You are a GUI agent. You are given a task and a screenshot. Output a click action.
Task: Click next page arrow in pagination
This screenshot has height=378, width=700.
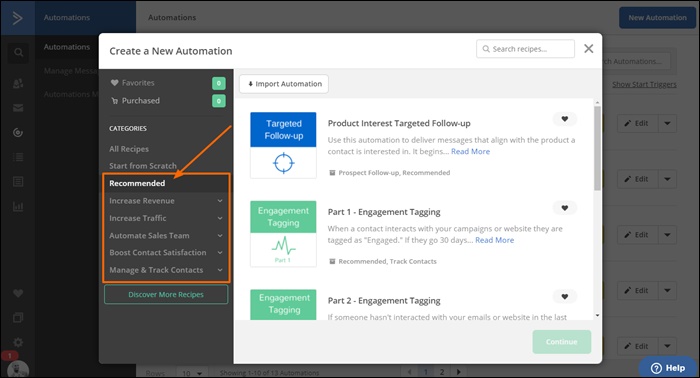458,372
